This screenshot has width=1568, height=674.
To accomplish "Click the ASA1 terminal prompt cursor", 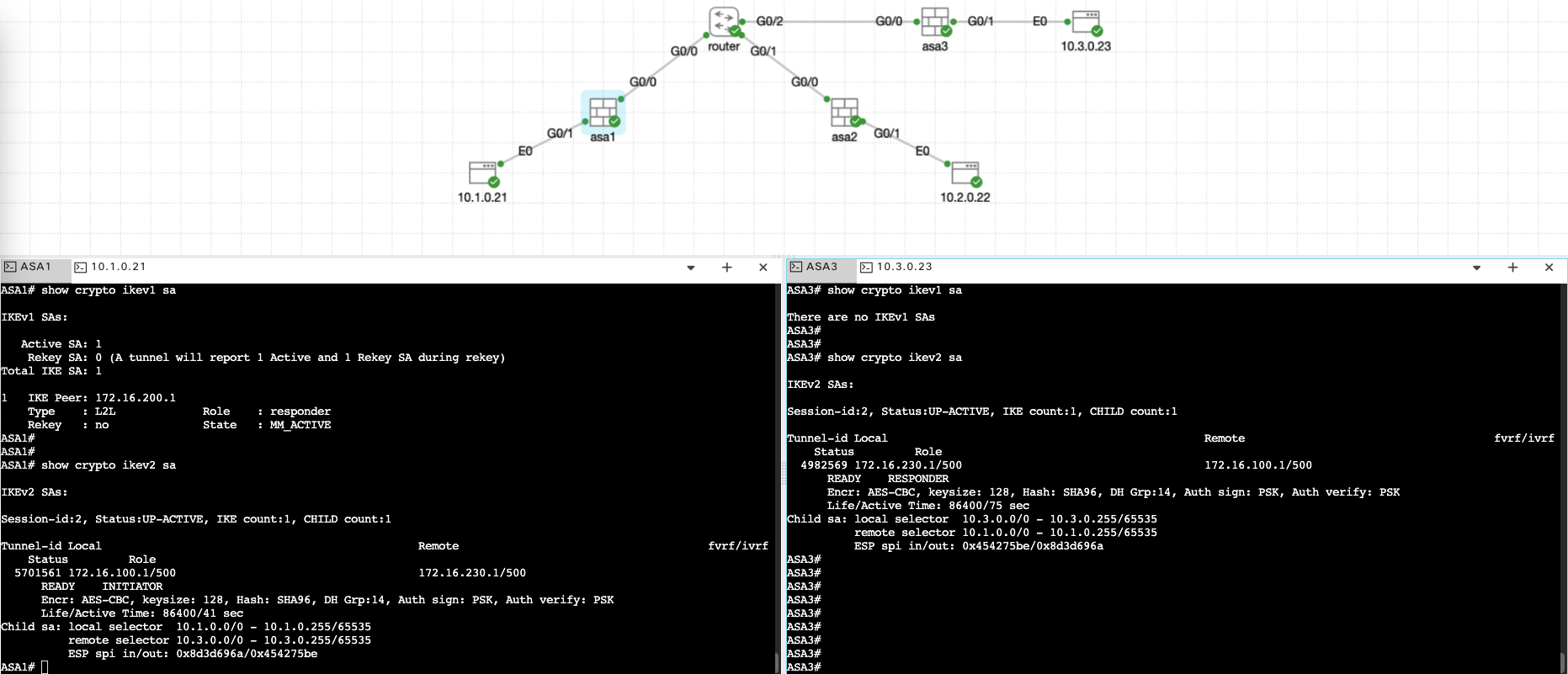I will point(45,667).
